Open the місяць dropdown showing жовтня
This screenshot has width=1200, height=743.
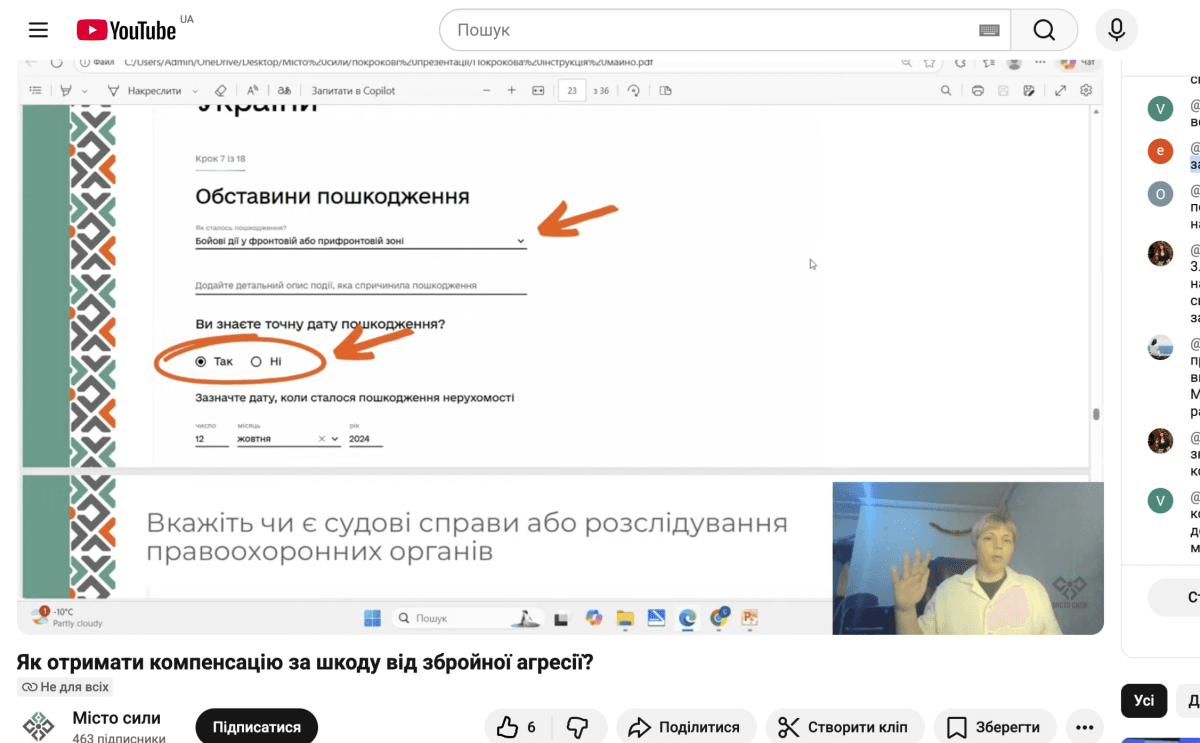pyautogui.click(x=334, y=439)
